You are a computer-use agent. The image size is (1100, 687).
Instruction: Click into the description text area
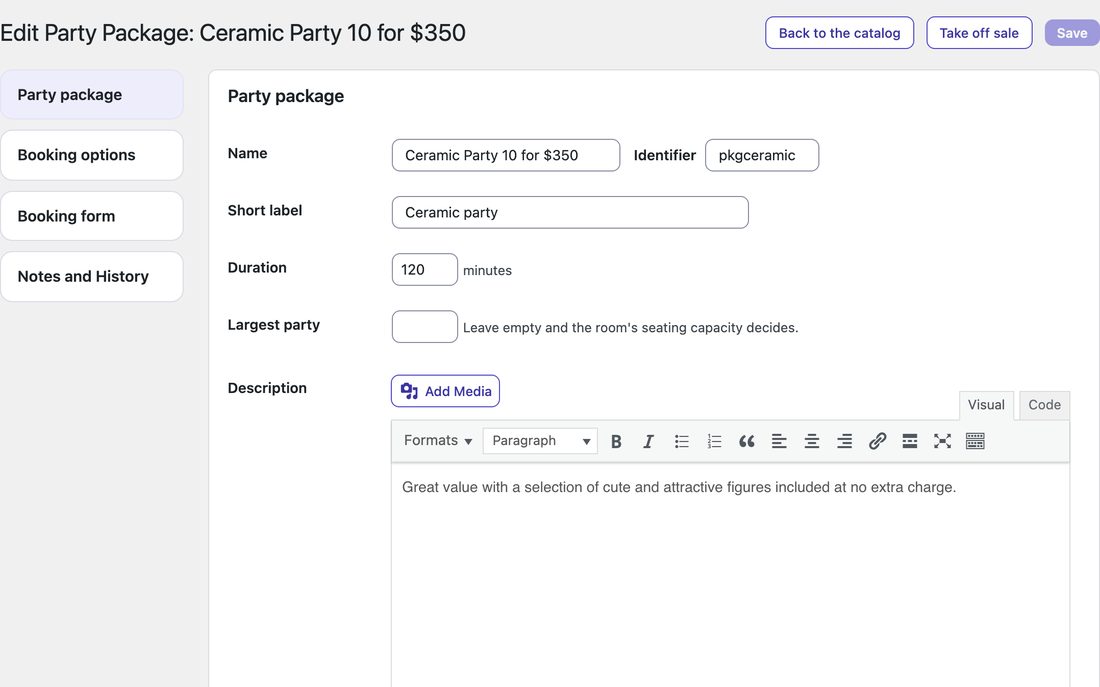pos(730,575)
